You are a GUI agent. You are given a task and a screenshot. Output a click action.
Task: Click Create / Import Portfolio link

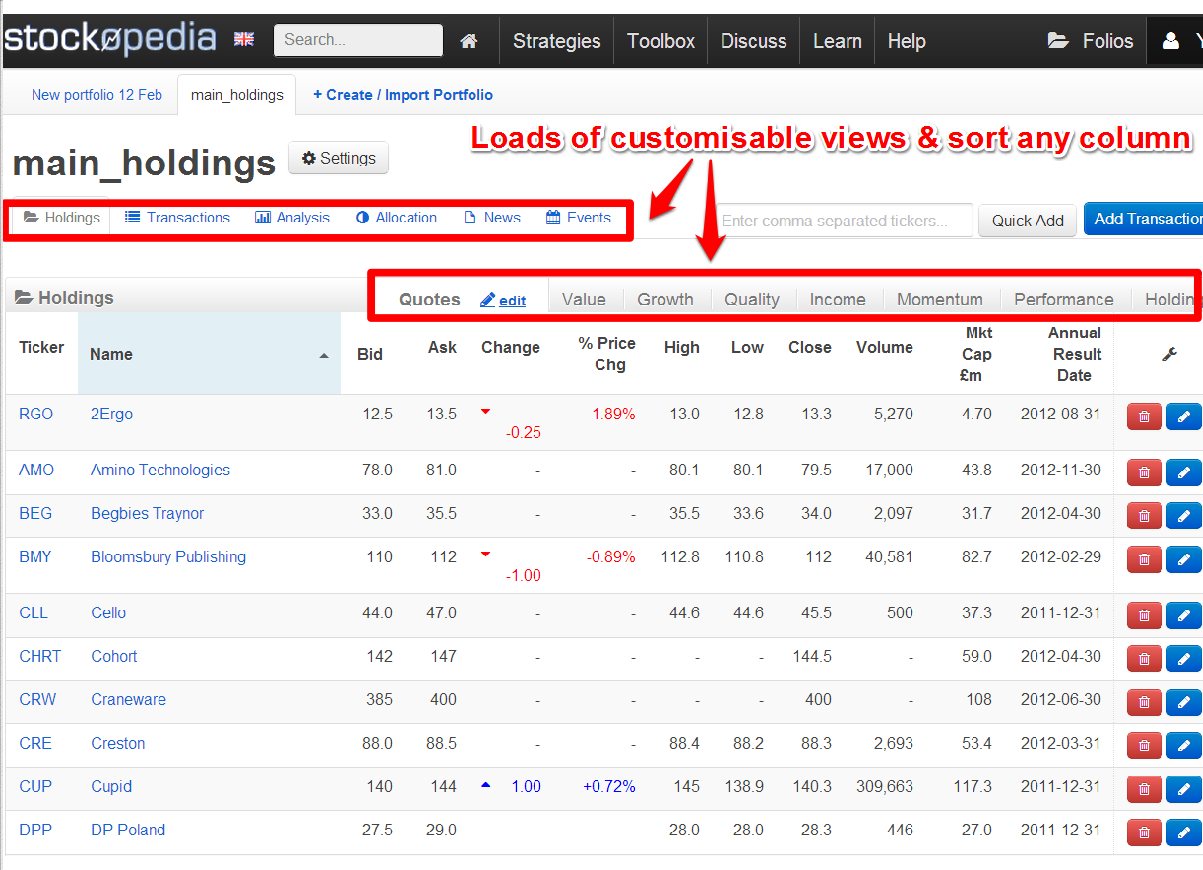point(403,95)
